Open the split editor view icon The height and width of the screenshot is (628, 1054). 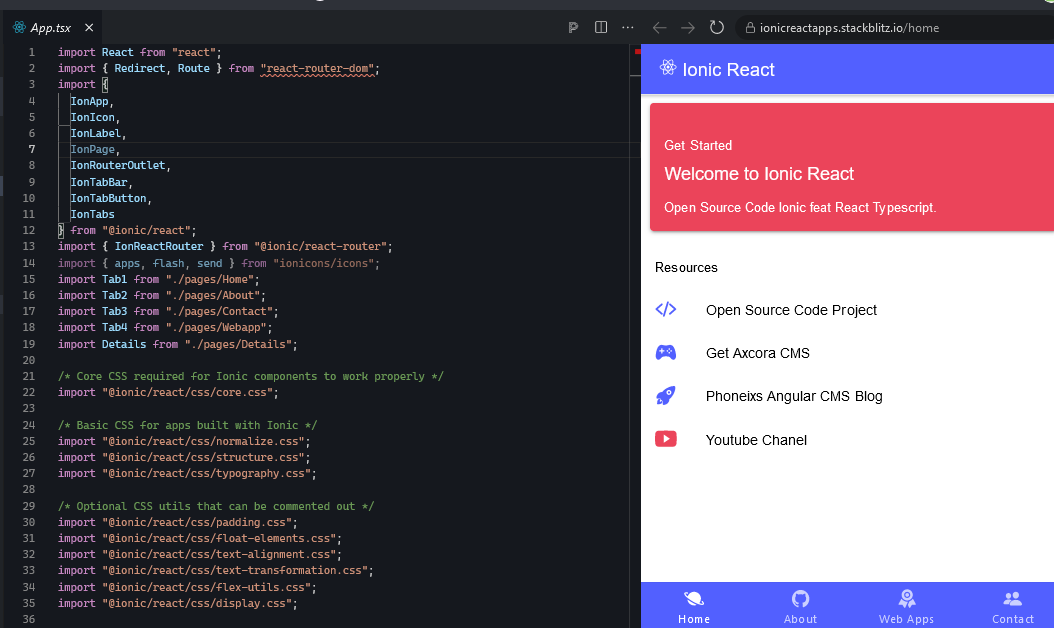(601, 28)
